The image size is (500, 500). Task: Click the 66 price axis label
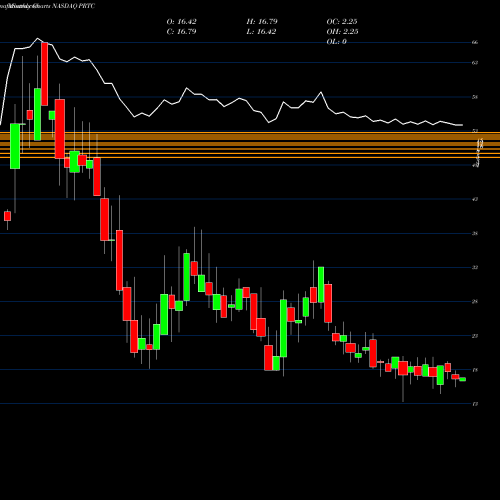coord(475,42)
